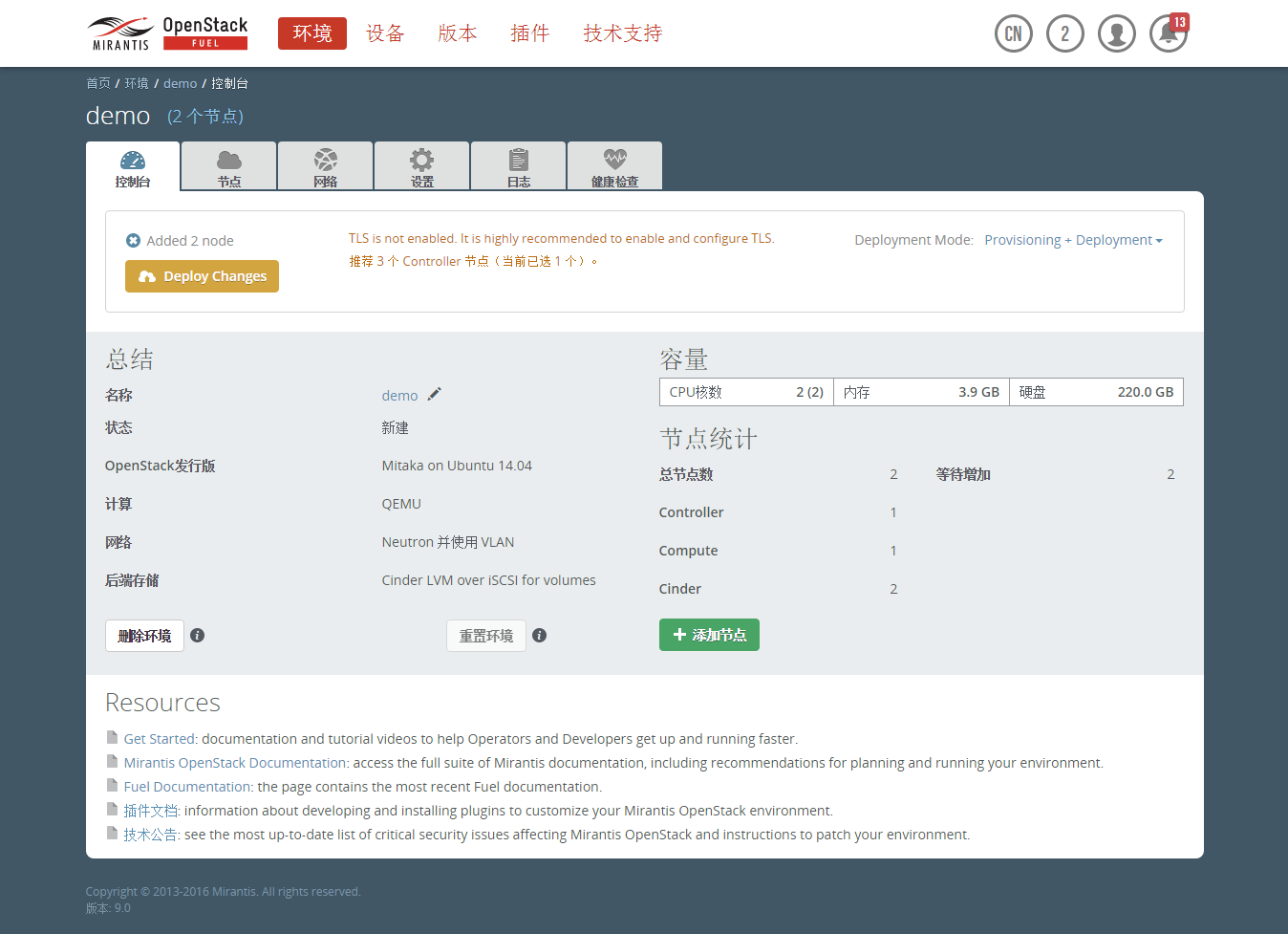Open the 版本 top navigation item
Screen dimensions: 1288x934
point(458,33)
